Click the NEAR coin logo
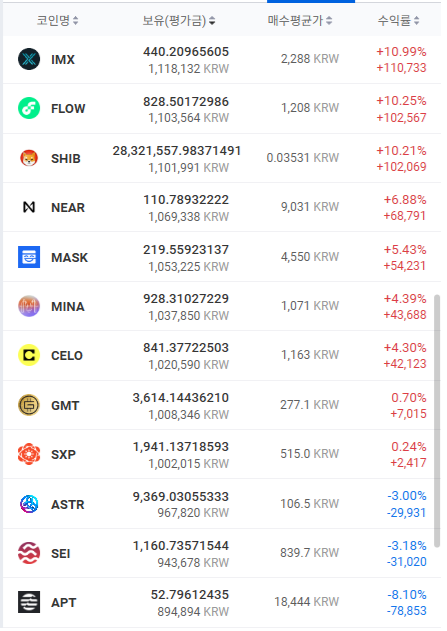447x631 pixels. click(x=29, y=208)
